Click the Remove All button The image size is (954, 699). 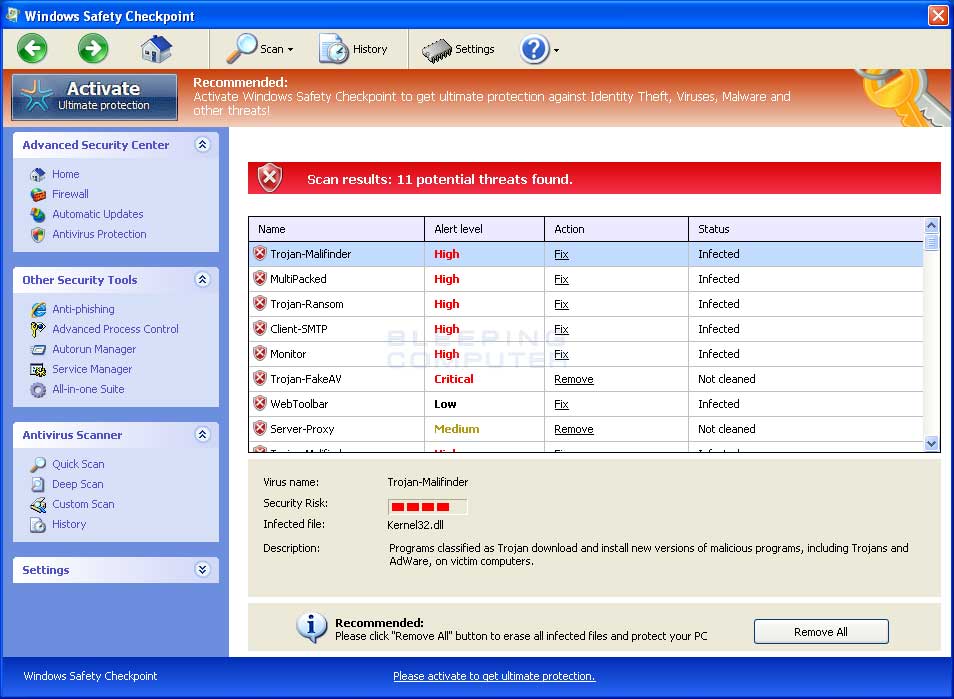point(820,631)
